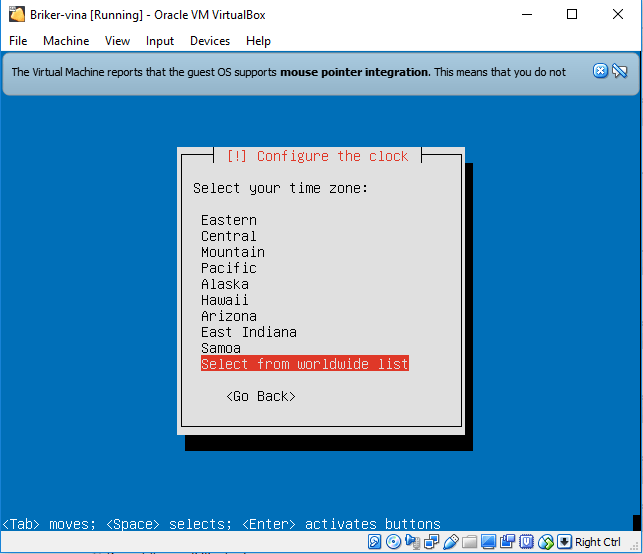Image resolution: width=643 pixels, height=554 pixels.
Task: Click the audio status icon
Action: coord(412,542)
